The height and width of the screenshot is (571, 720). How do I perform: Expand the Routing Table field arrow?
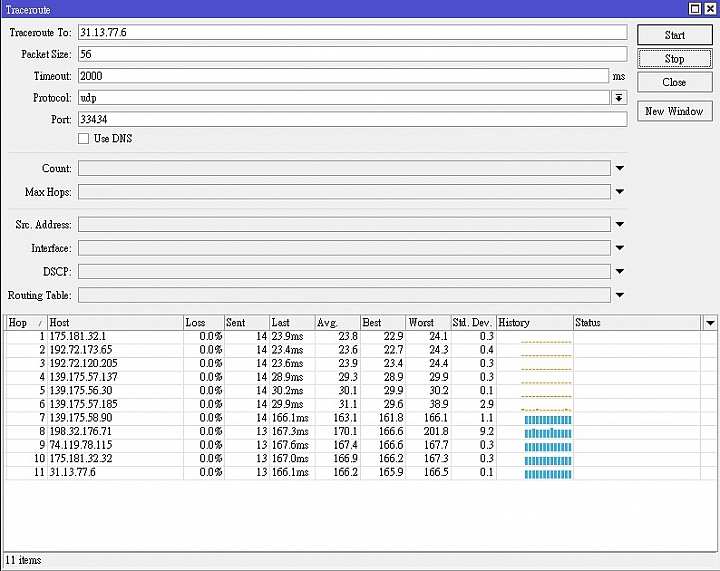pos(619,295)
